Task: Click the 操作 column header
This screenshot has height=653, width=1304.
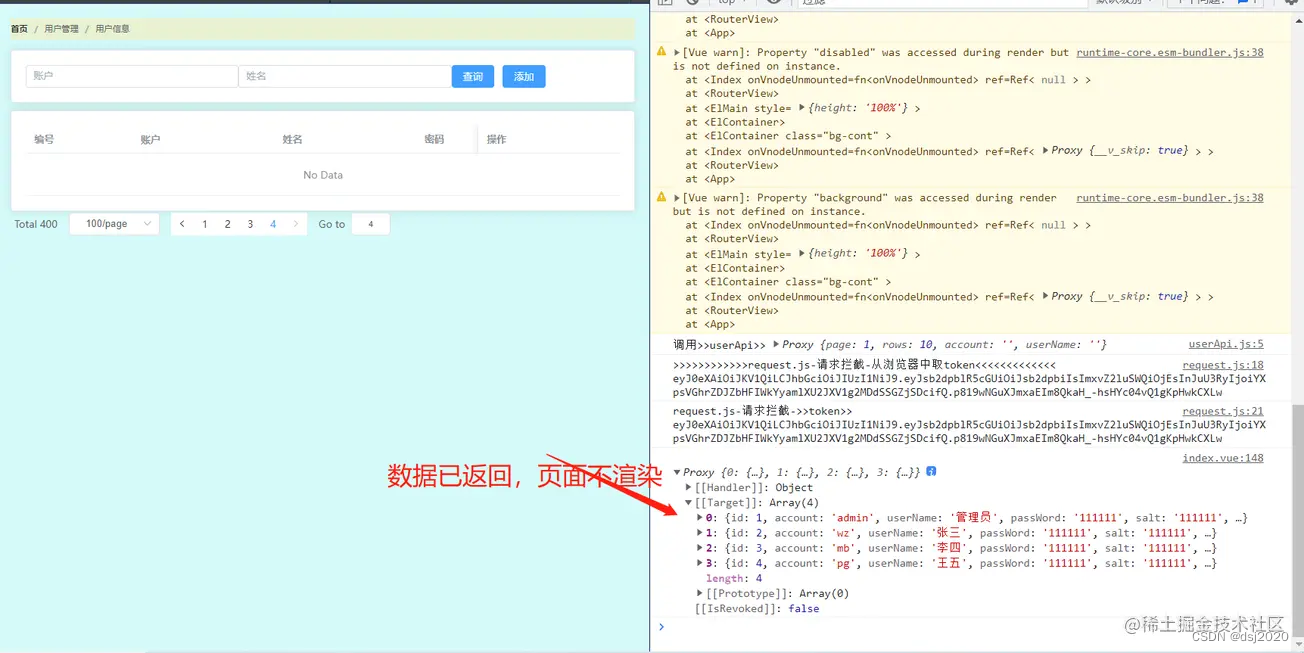Action: pyautogui.click(x=496, y=140)
